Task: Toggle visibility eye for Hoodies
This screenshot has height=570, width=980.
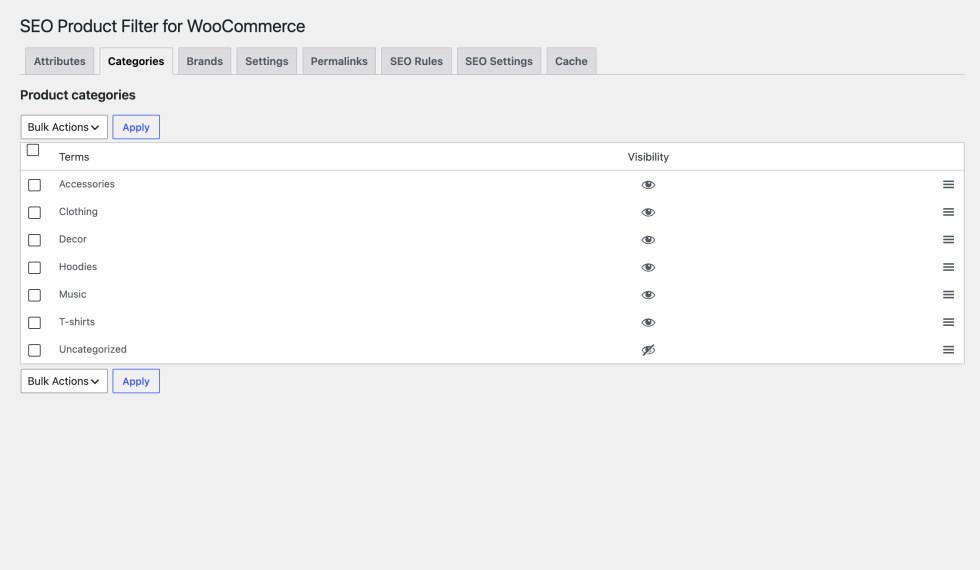Action: click(x=648, y=267)
